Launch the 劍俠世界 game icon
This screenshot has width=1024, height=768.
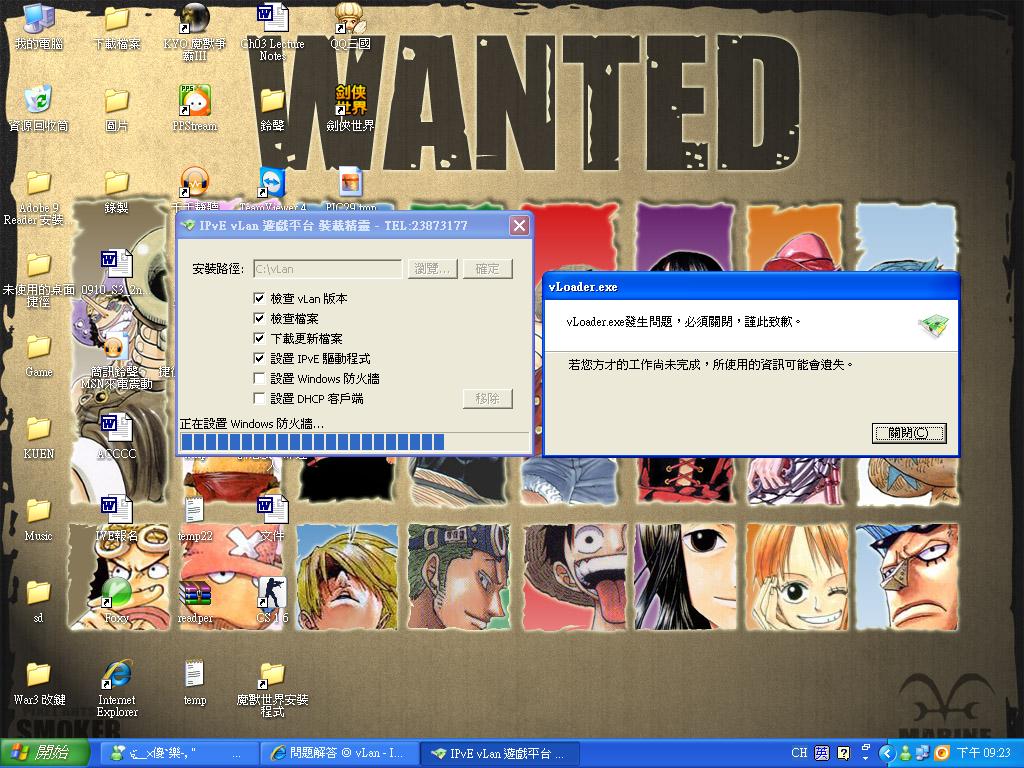pos(350,108)
